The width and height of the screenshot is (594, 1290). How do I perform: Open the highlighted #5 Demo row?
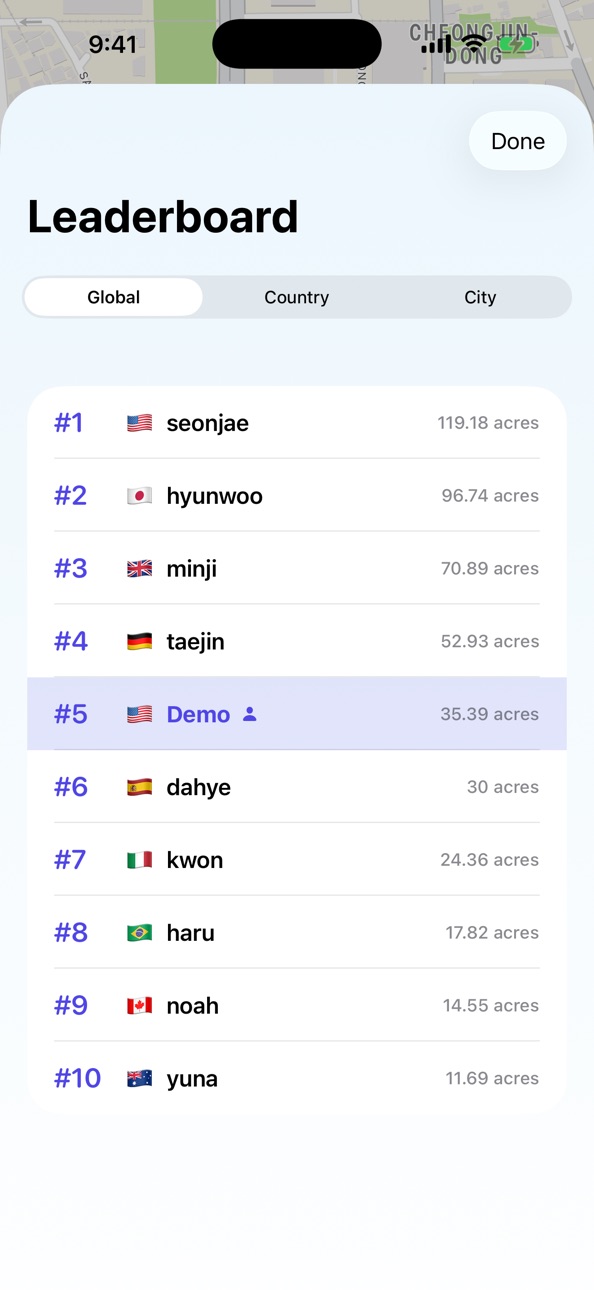297,714
